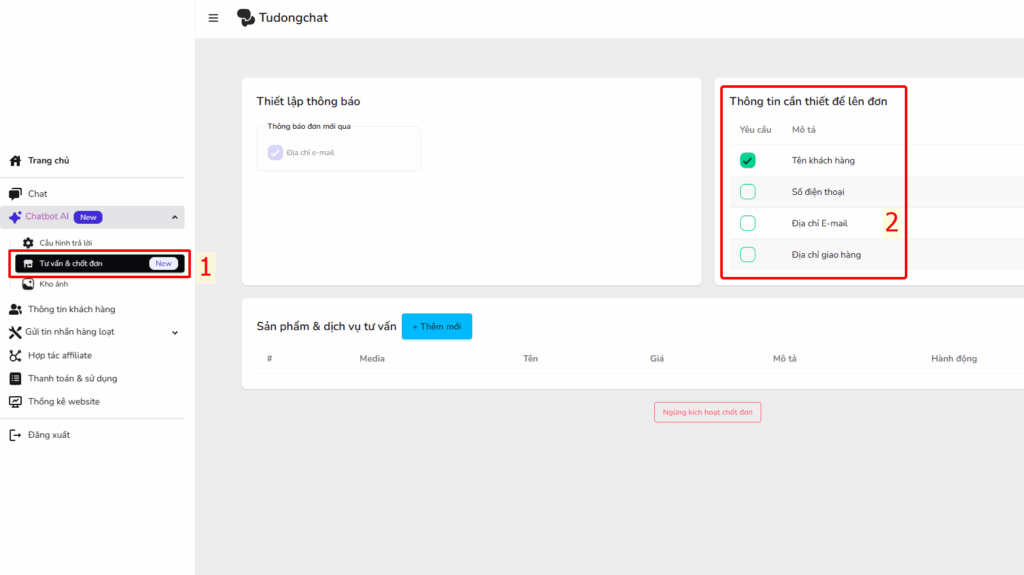Click the Gửi tin nhắn hàng loạt tools icon
Screen dimensions: 1024x575
(x=15, y=332)
